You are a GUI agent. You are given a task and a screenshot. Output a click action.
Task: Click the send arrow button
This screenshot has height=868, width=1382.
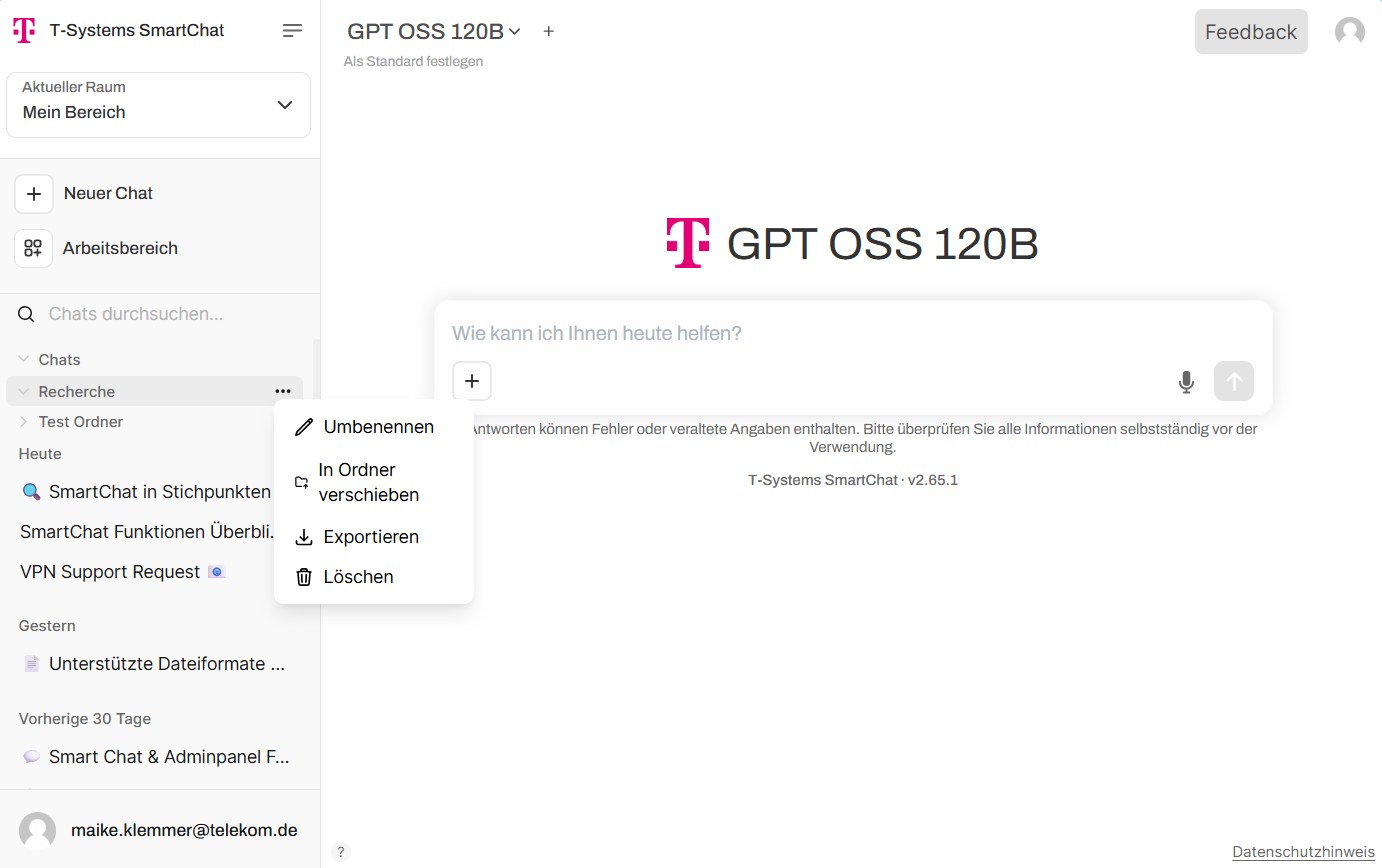click(x=1234, y=381)
